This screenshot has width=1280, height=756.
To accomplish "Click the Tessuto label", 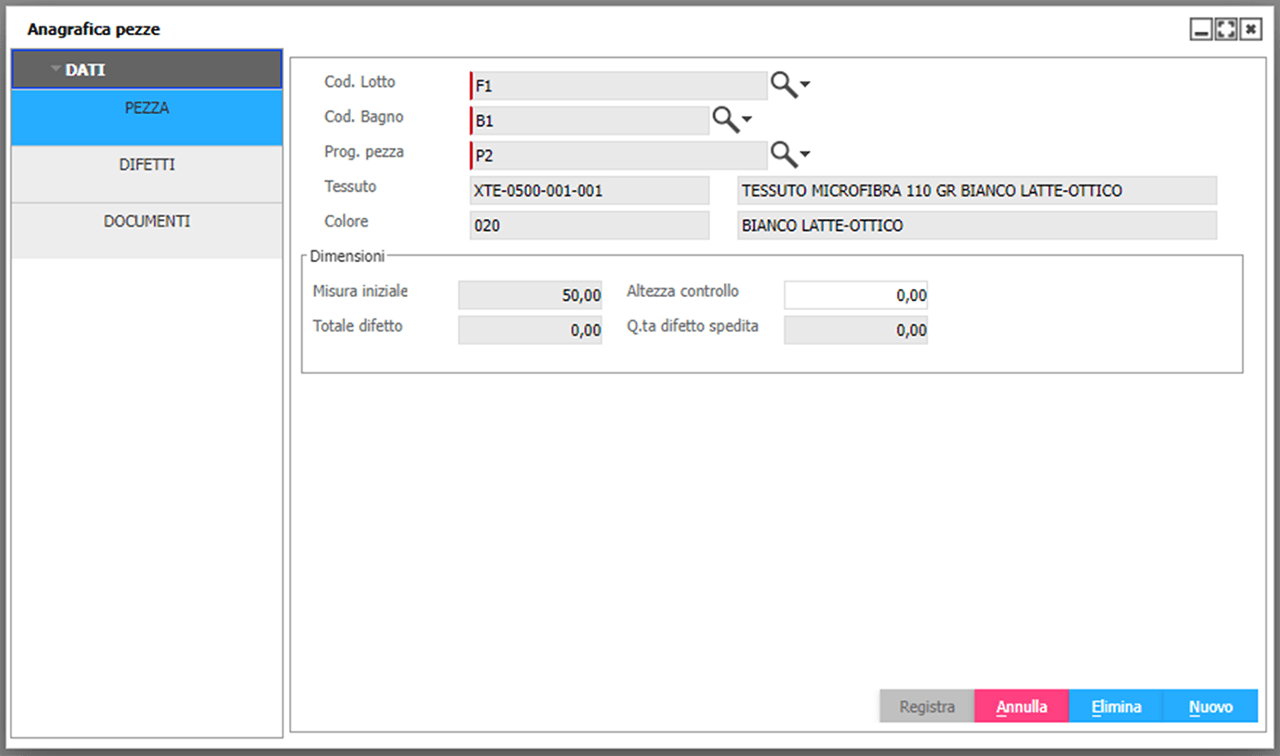I will [x=350, y=186].
